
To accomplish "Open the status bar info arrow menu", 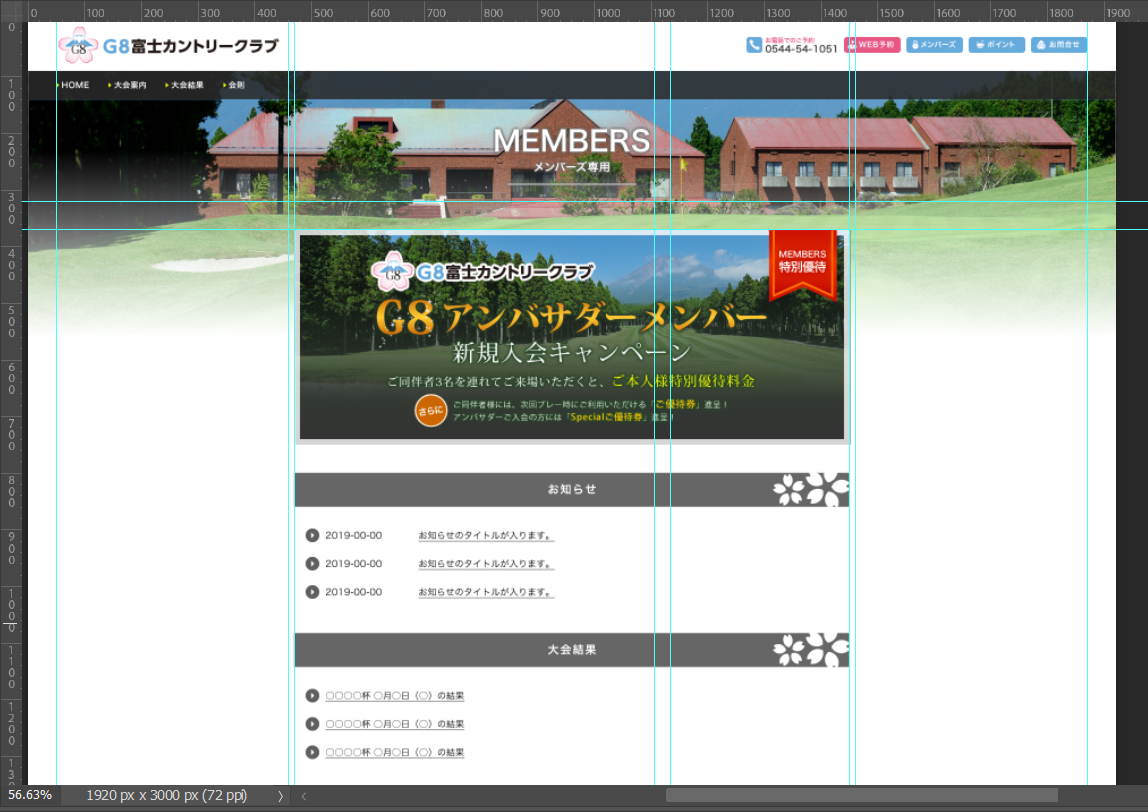I will point(280,796).
